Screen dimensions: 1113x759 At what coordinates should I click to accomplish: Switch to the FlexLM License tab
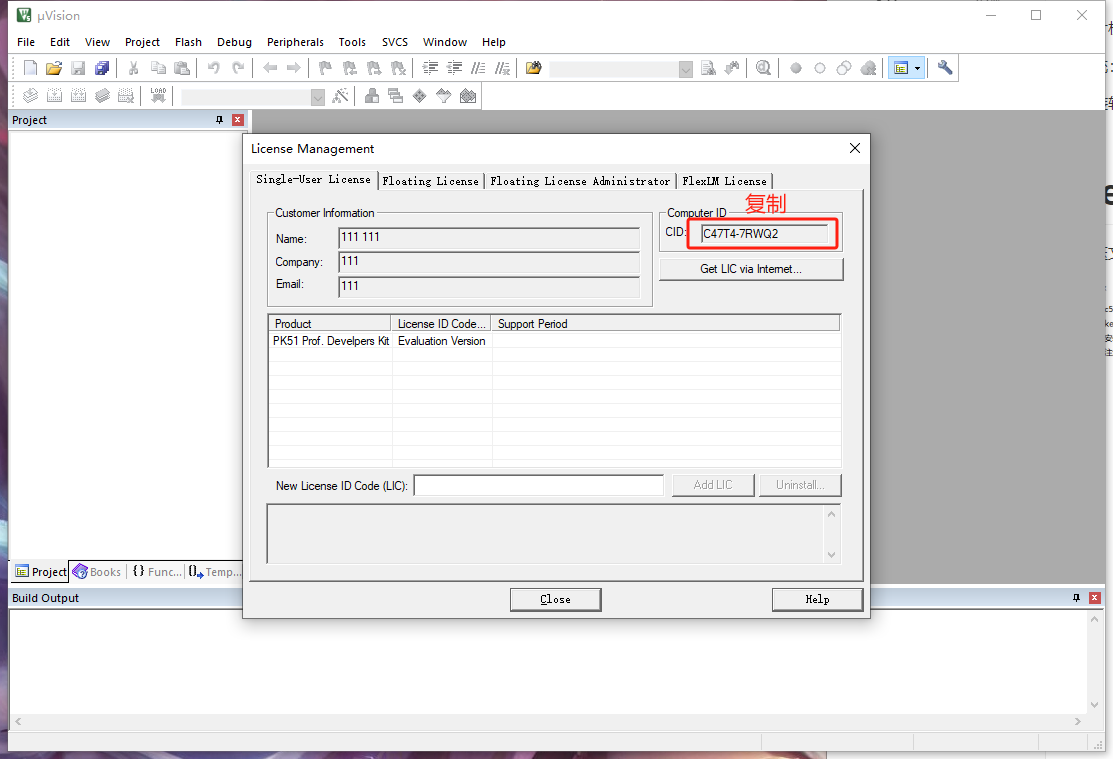[725, 181]
